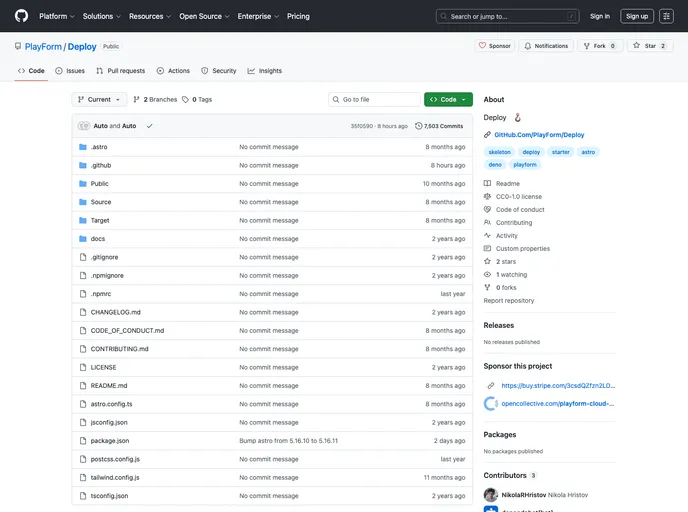
Task: Expand the green Code dropdown button
Action: pos(448,100)
